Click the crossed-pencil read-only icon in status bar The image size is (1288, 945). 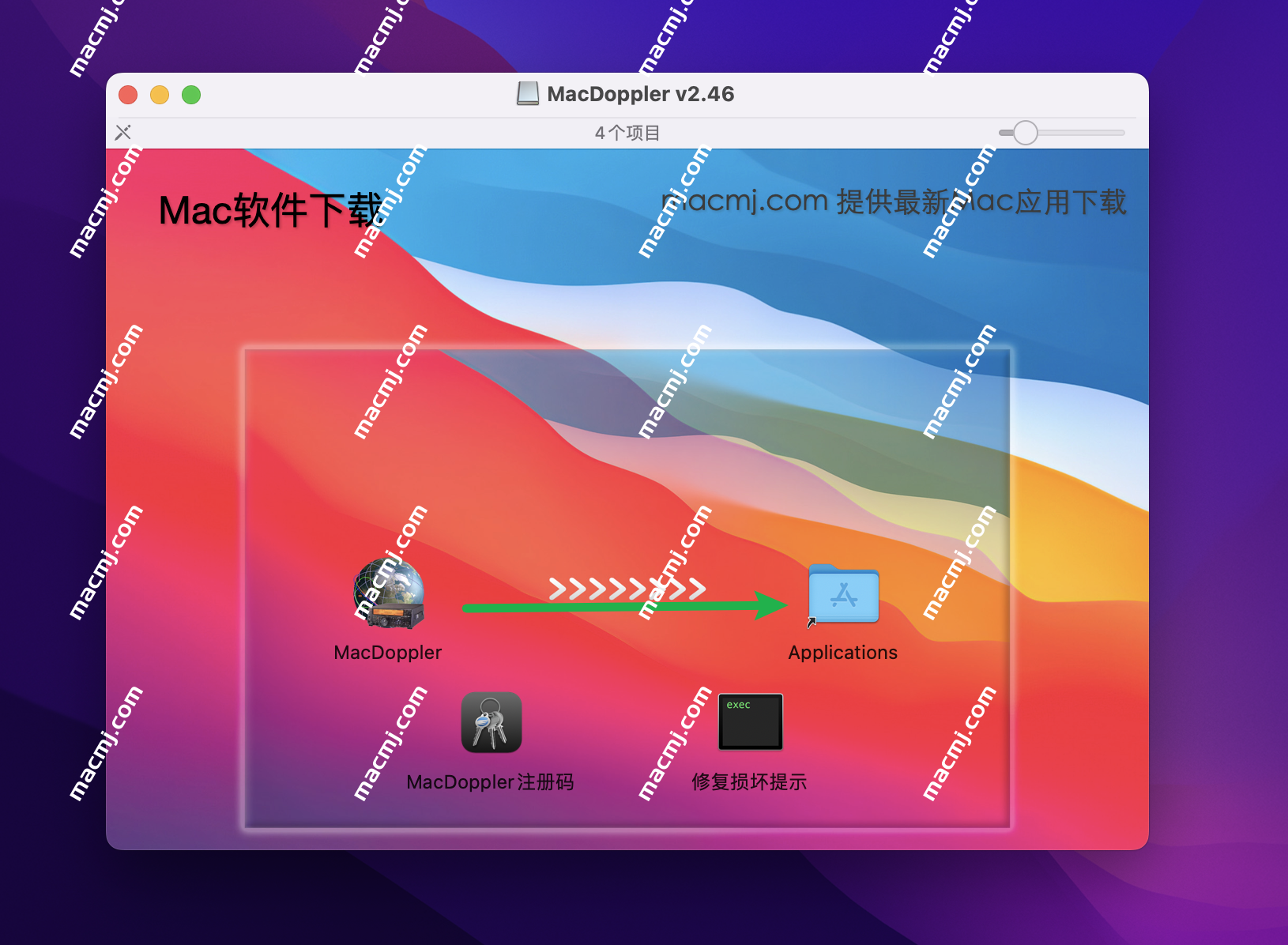tap(123, 133)
